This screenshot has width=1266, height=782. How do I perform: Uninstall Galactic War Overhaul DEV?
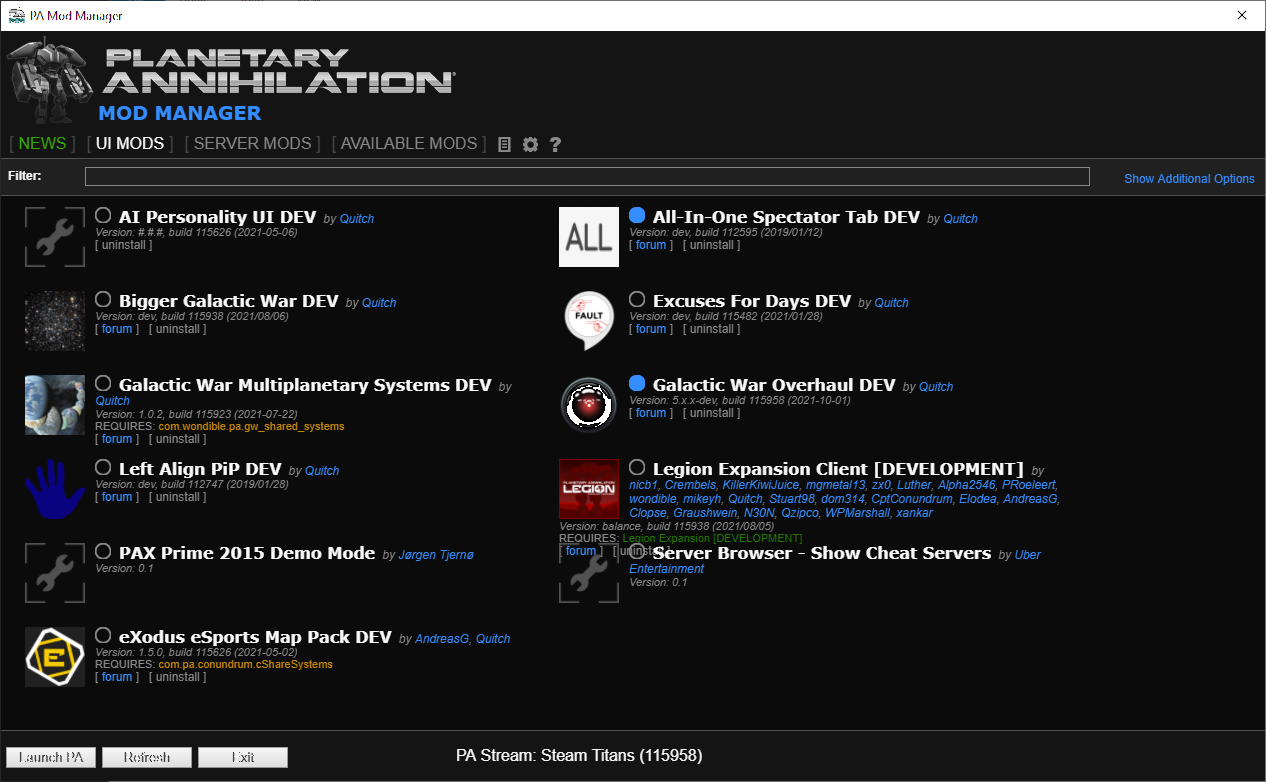pos(711,413)
